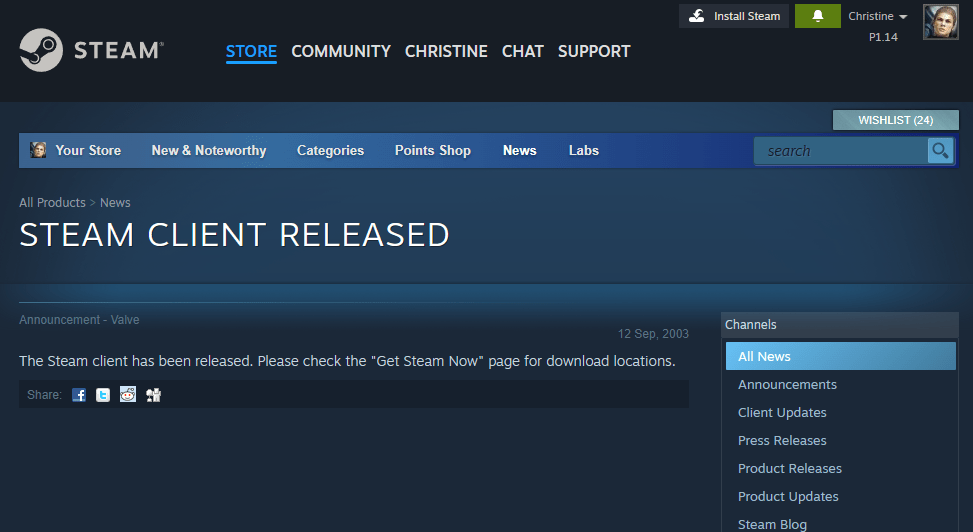The image size is (973, 532).
Task: Click the profile avatar in top corner
Action: 941,22
